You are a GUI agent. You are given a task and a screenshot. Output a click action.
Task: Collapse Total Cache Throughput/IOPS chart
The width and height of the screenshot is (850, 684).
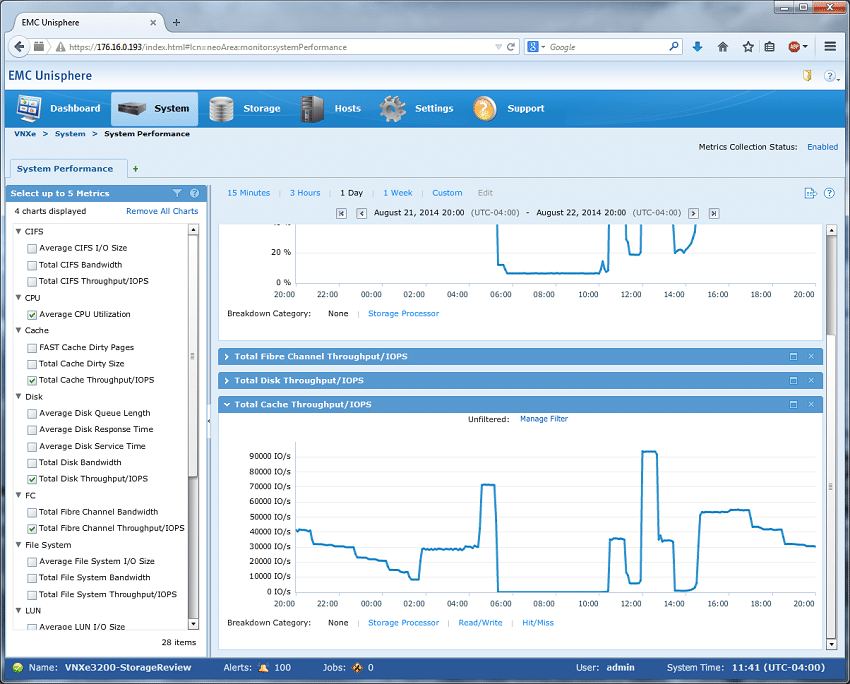227,404
